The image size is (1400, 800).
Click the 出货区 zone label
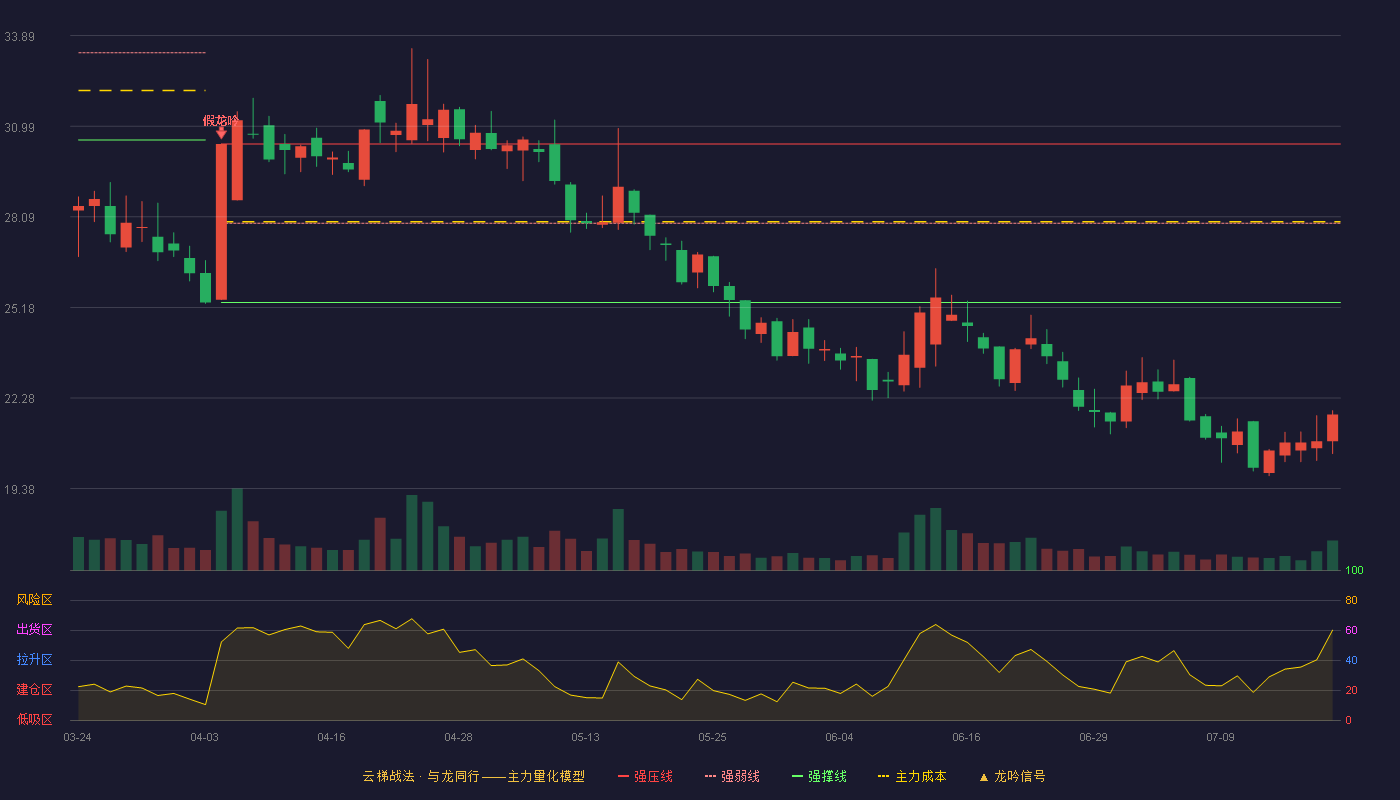[34, 630]
